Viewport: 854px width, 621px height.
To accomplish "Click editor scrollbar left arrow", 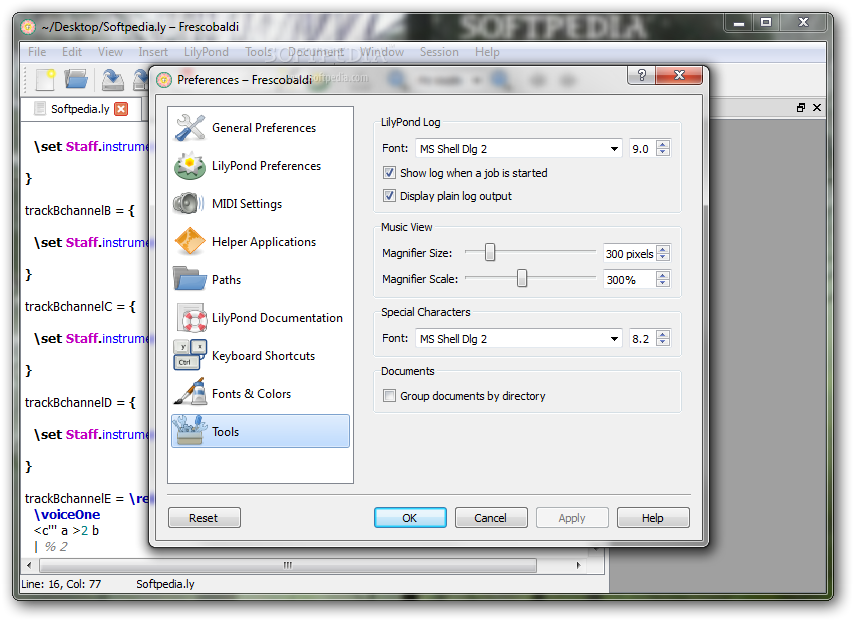I will click(29, 565).
